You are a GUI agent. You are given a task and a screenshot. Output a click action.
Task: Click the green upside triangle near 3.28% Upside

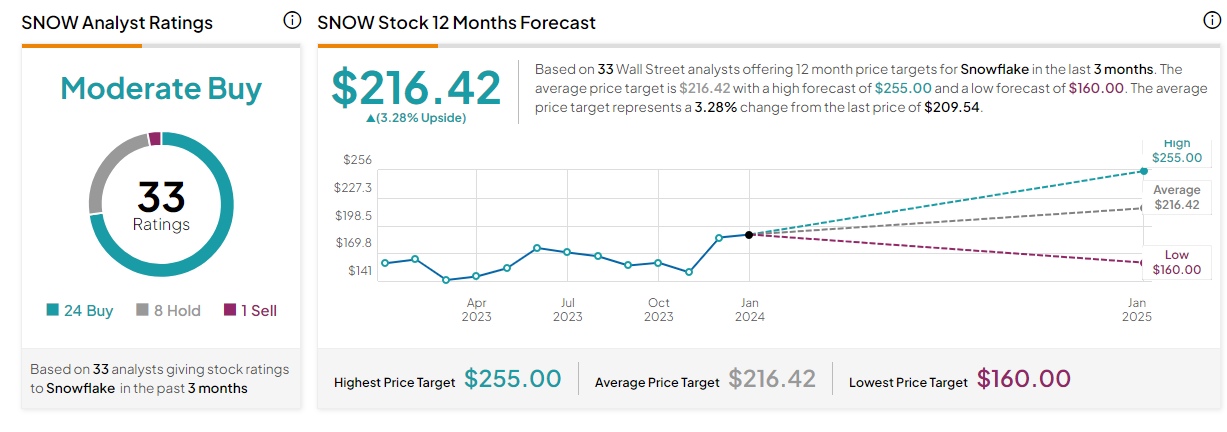coord(371,118)
